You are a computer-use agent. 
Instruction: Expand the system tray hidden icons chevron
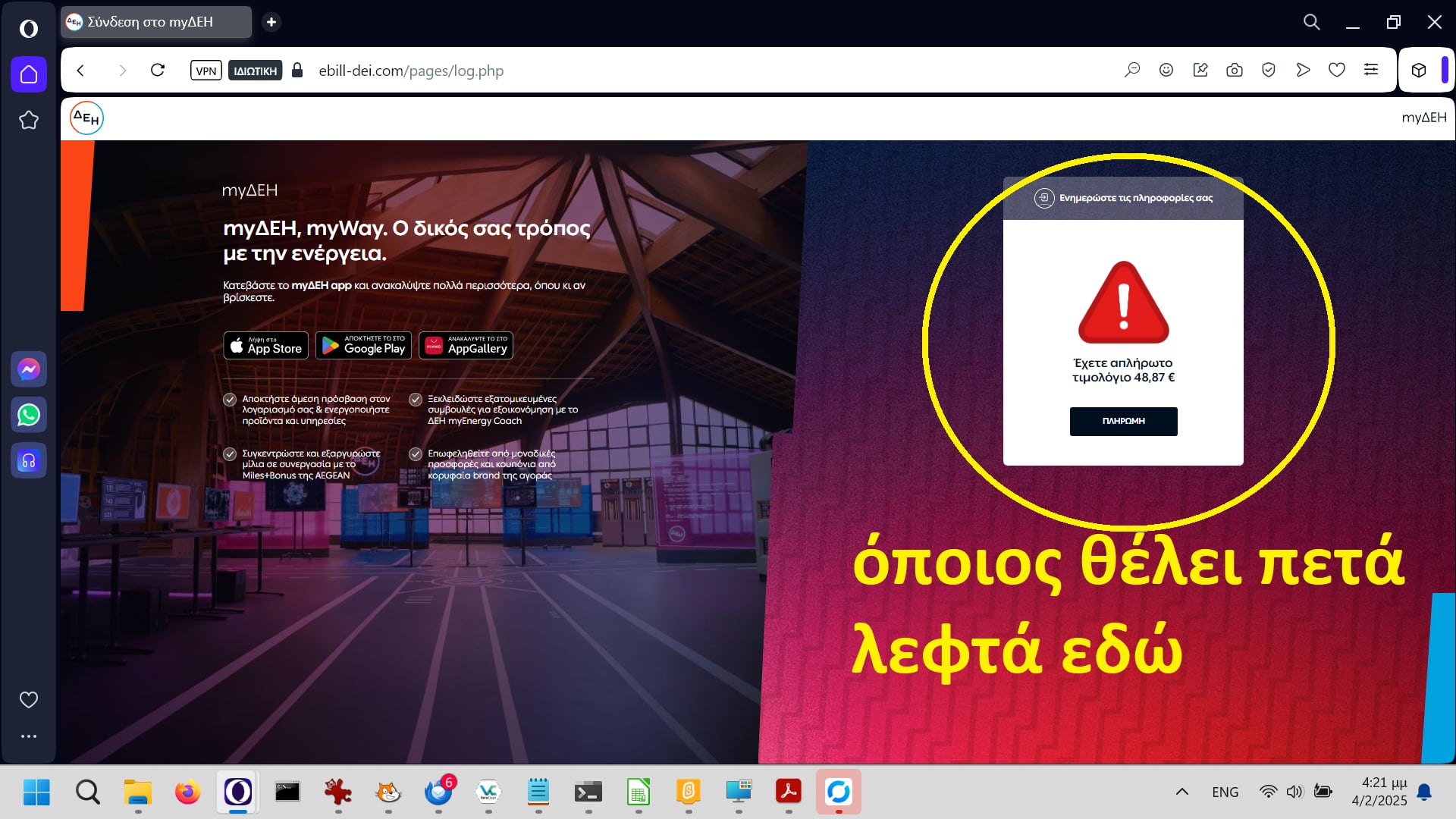pyautogui.click(x=1181, y=792)
